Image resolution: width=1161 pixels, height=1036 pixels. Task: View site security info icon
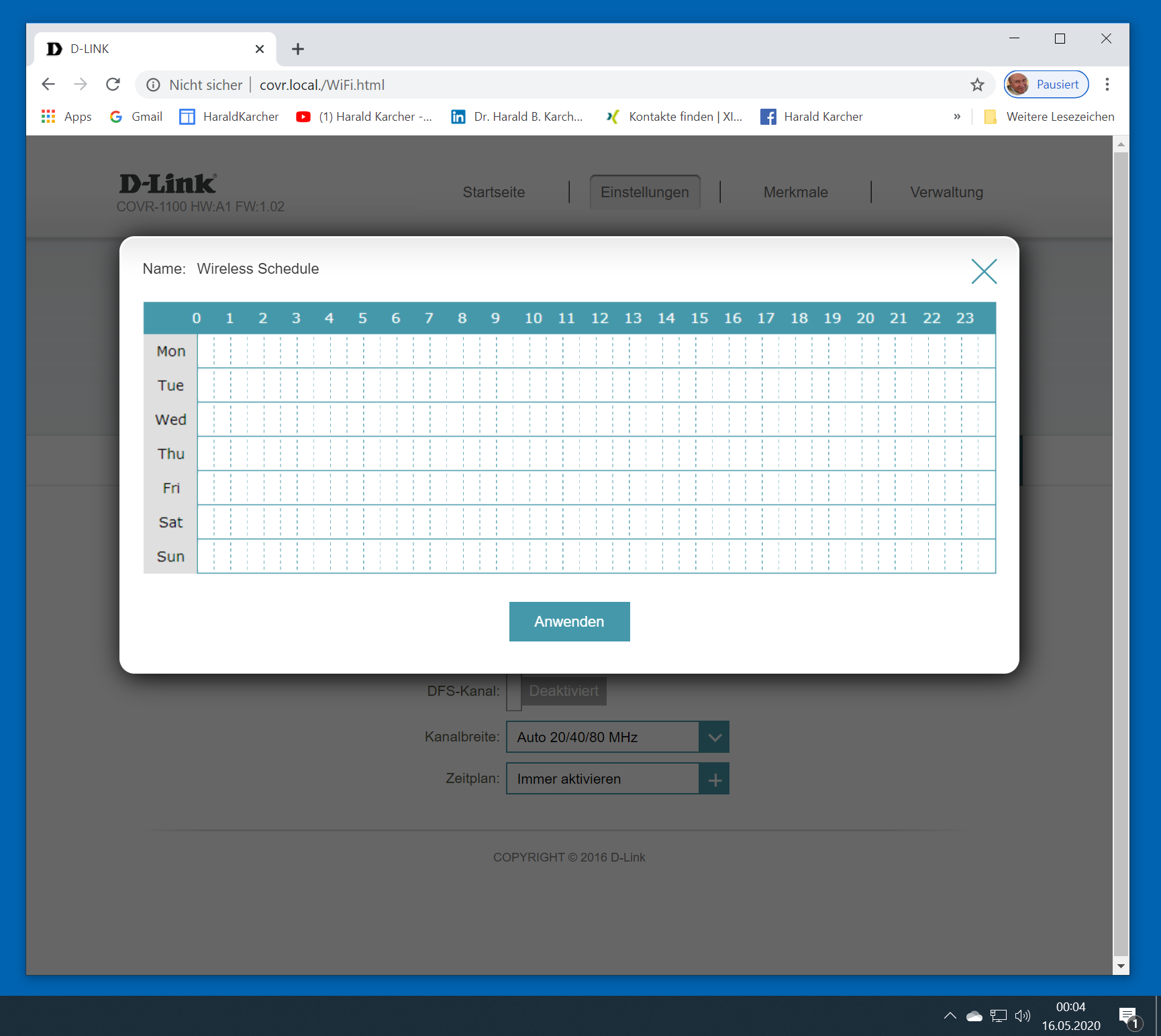[153, 85]
